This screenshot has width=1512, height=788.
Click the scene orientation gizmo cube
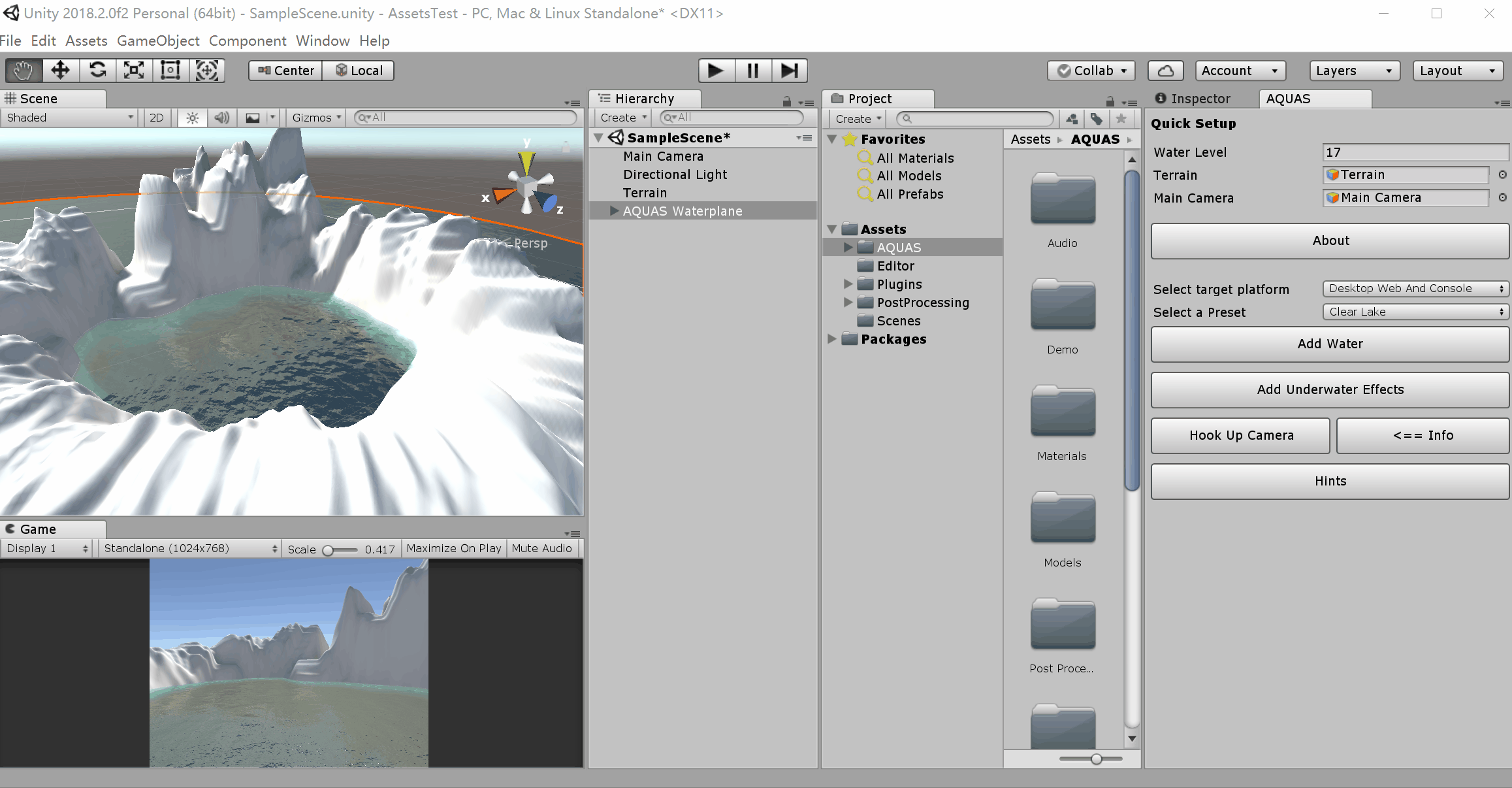tap(526, 188)
